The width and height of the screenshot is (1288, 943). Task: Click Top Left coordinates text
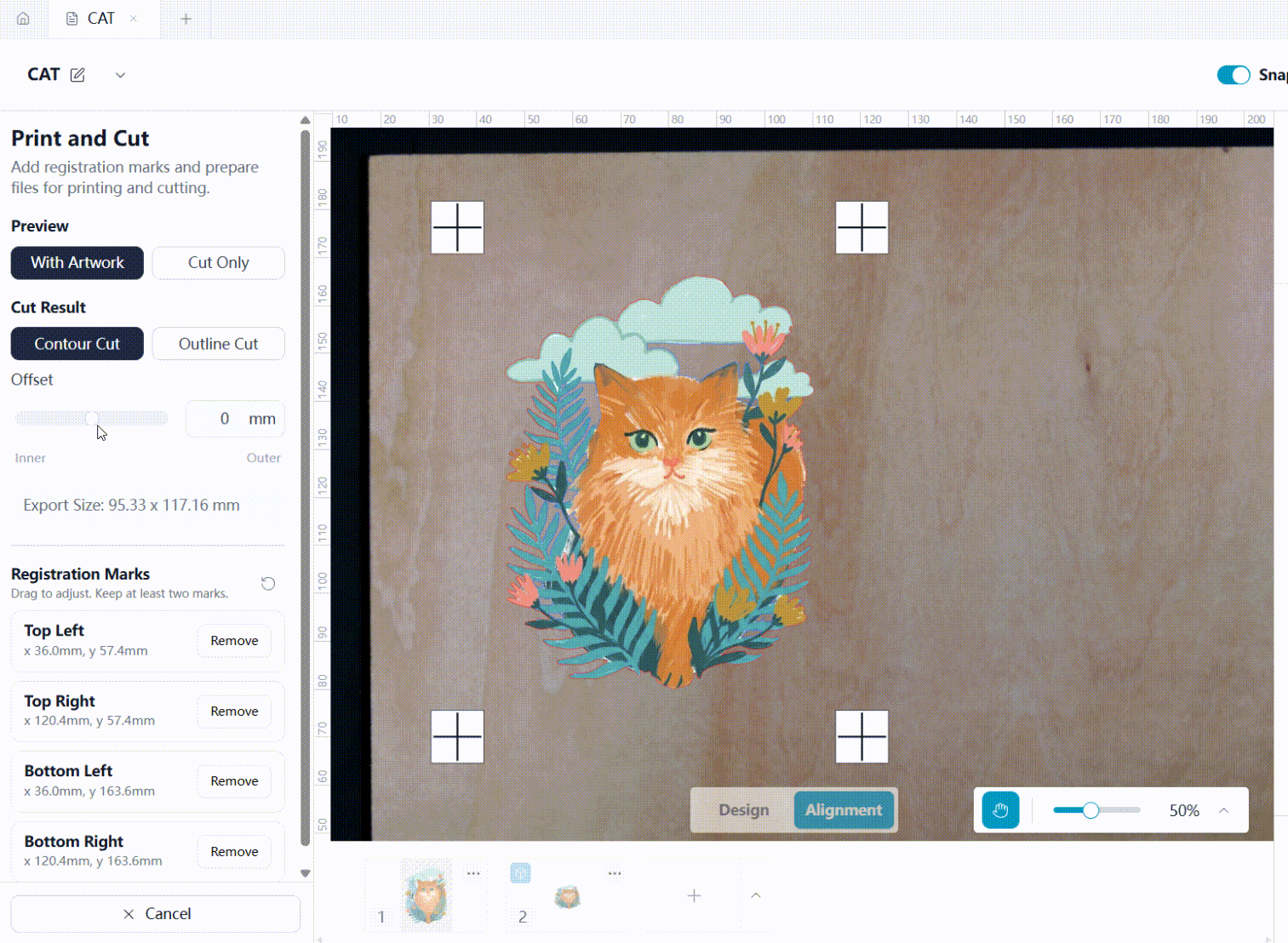coord(85,651)
